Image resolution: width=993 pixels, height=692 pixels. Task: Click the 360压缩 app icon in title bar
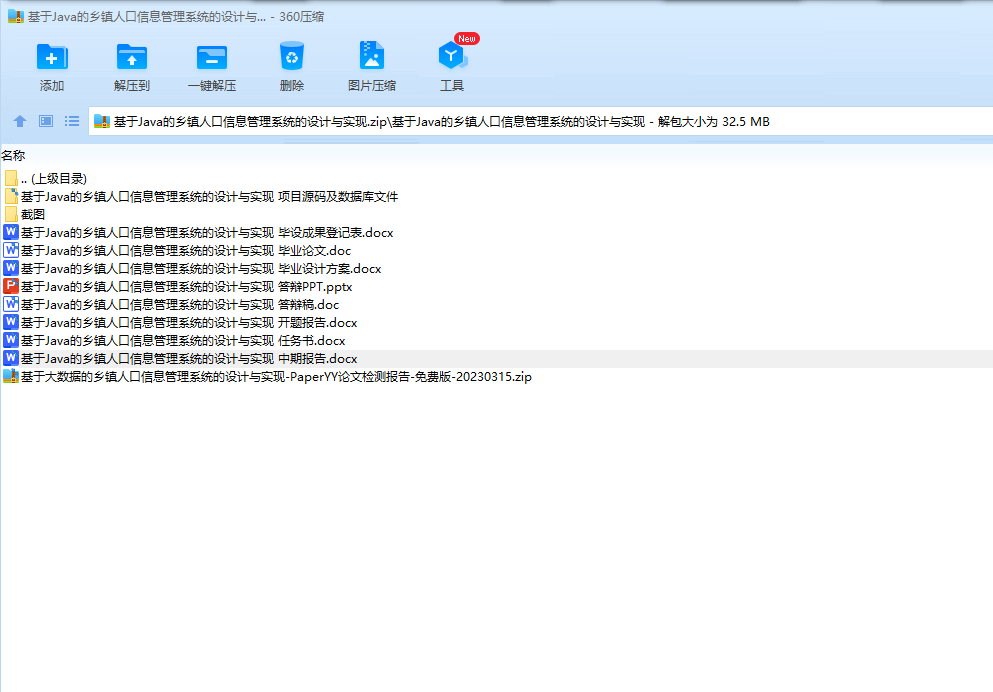(16, 16)
